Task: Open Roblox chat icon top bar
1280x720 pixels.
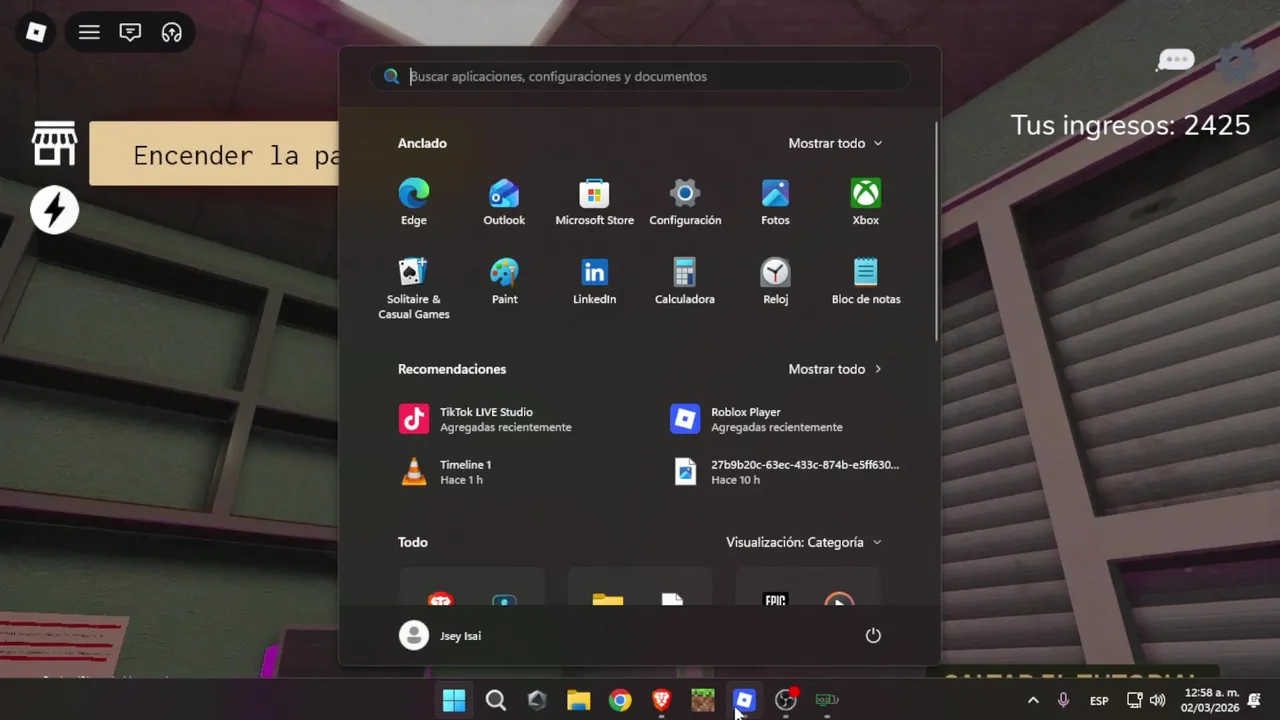Action: (x=130, y=32)
